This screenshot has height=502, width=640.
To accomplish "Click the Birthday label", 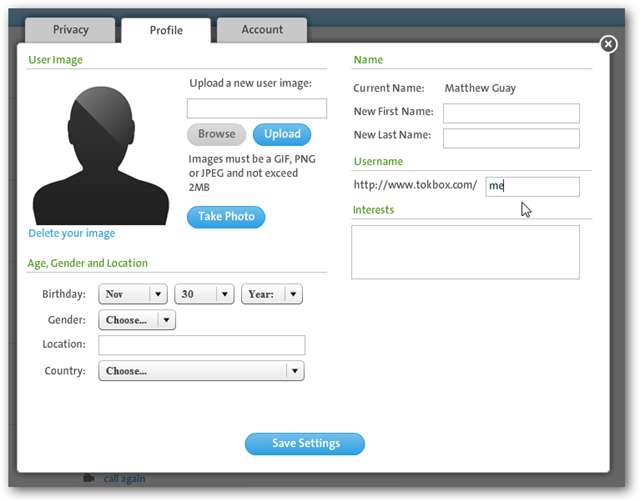I will 64,294.
